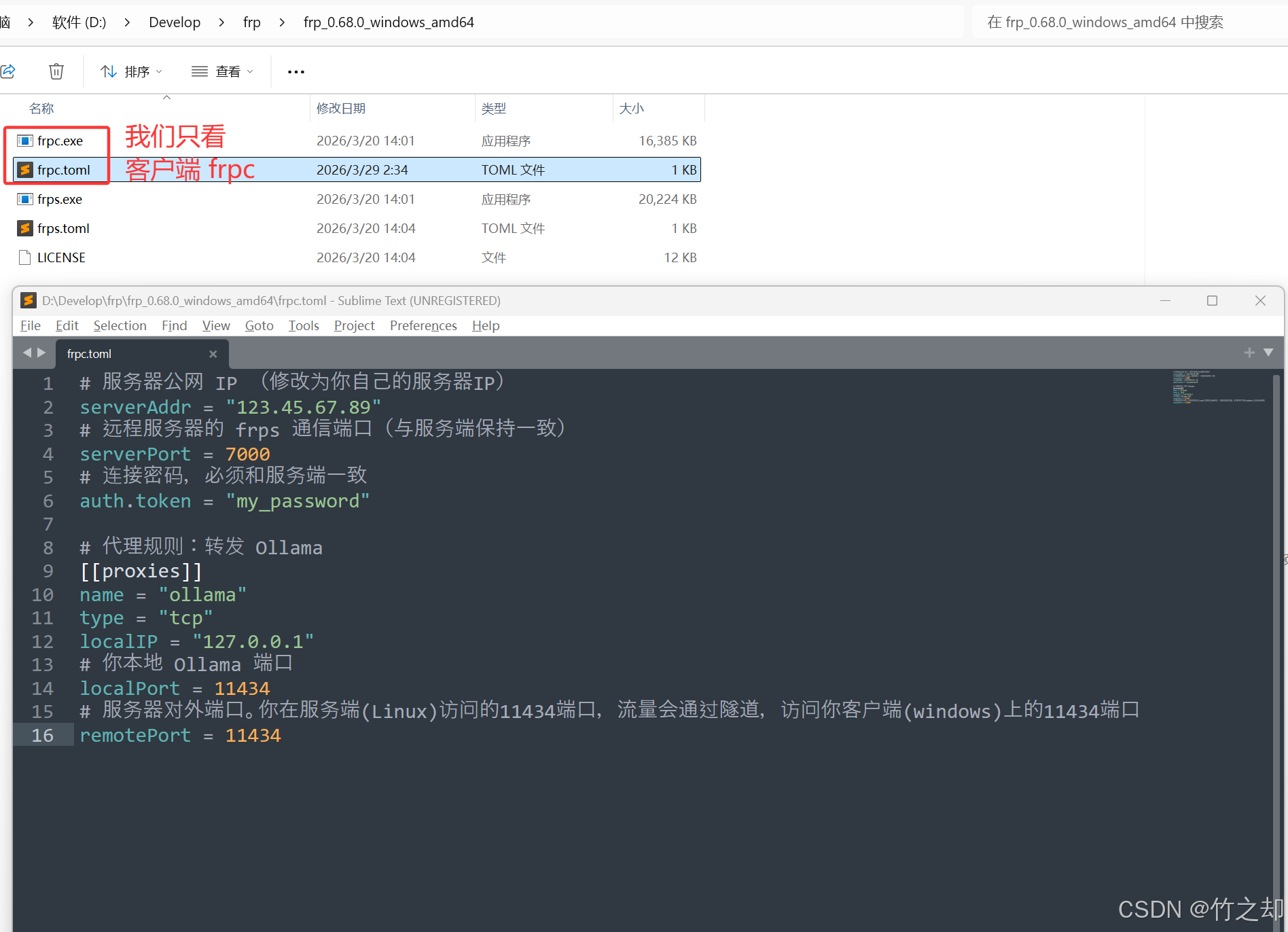Expand chevron after frp breadcrumb
This screenshot has width=1288, height=932.
pyautogui.click(x=282, y=22)
